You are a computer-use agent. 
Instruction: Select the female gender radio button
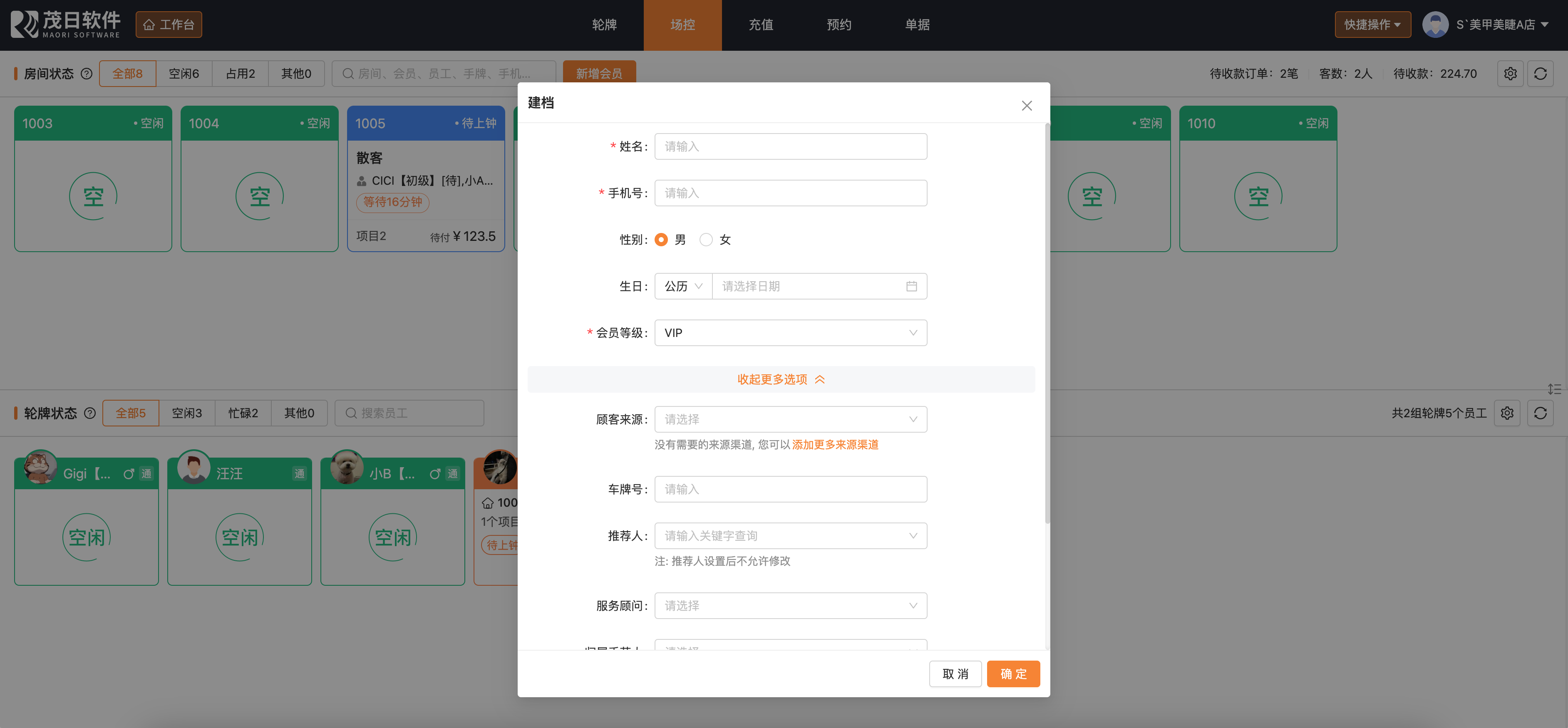pos(705,240)
